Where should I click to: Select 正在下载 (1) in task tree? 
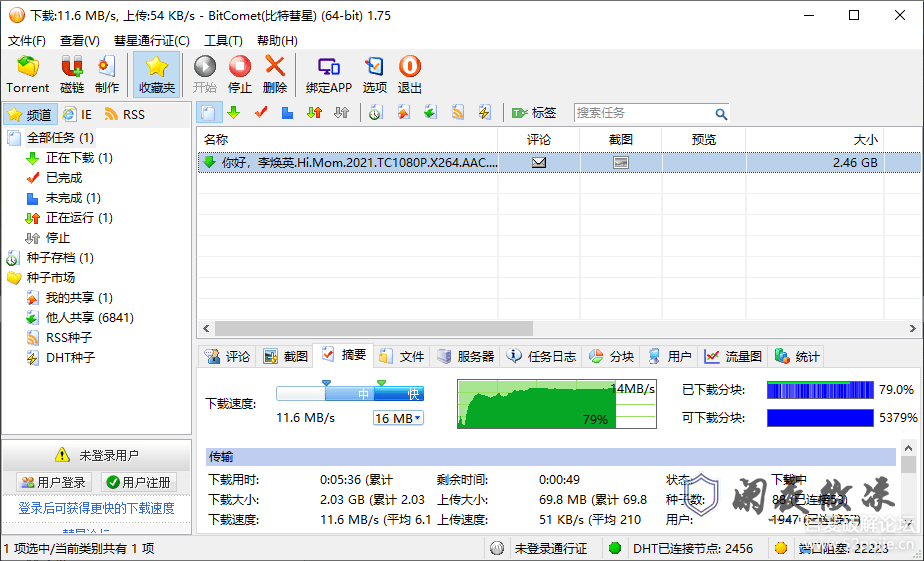(x=79, y=158)
